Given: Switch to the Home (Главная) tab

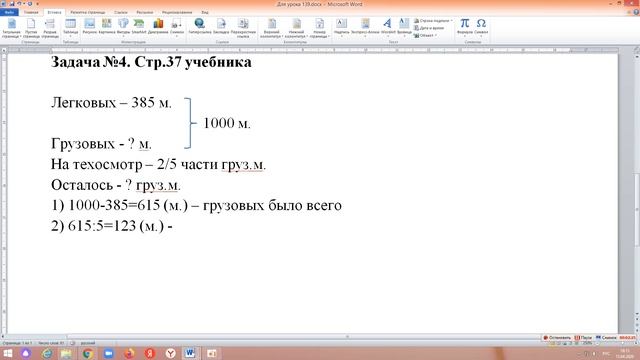Looking at the screenshot, I should coord(31,12).
